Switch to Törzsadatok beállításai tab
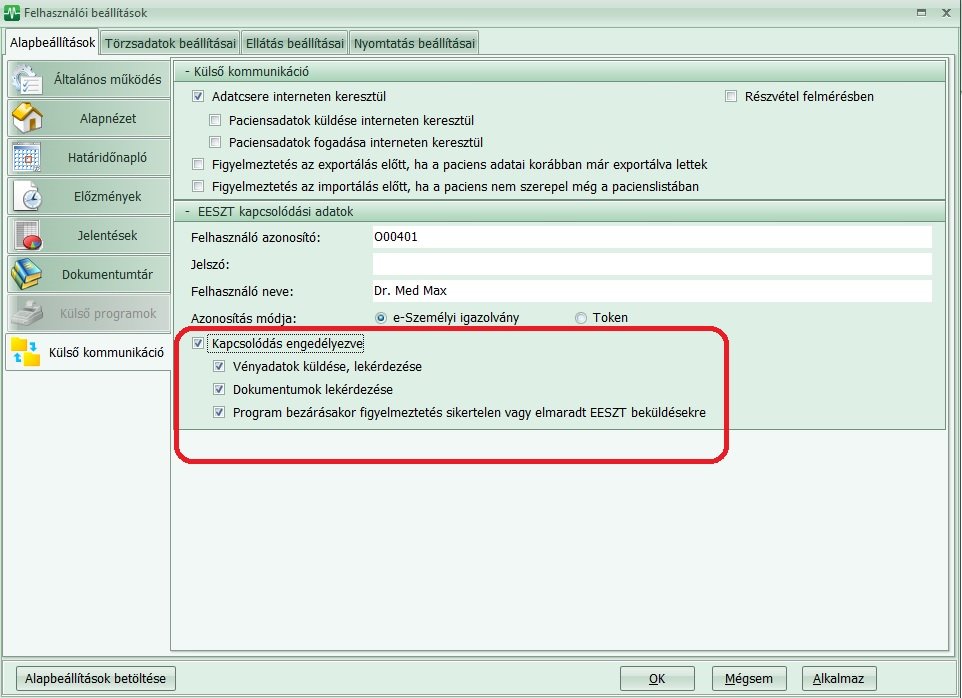Image resolution: width=962 pixels, height=698 pixels. [x=170, y=42]
